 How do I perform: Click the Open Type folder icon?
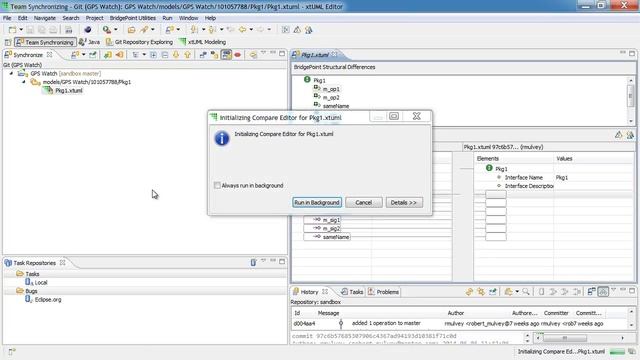131,30
